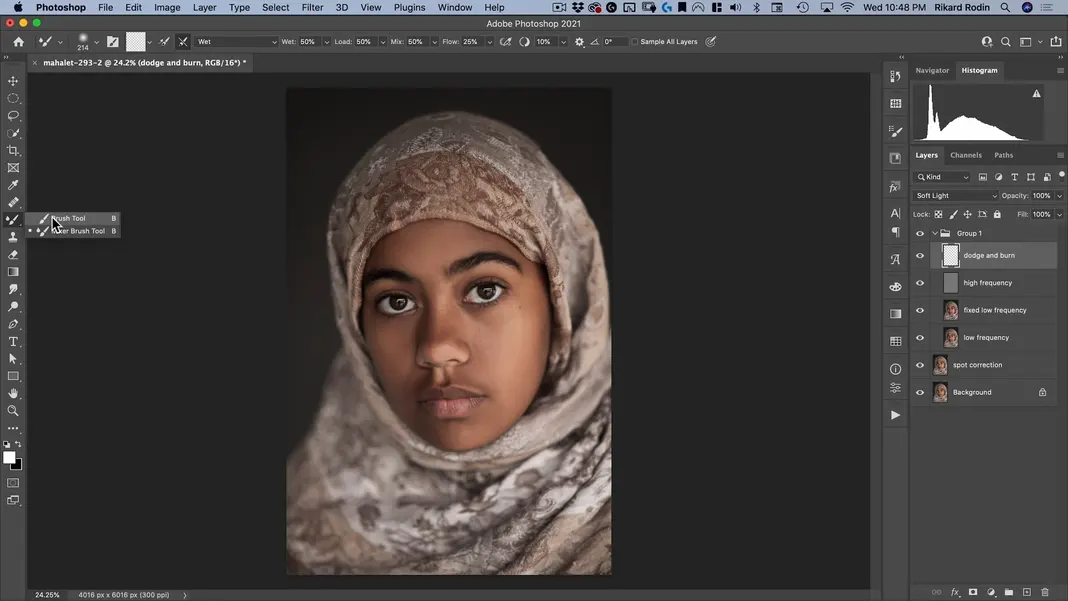
Task: Select the Rectangle shape tool
Action: pyautogui.click(x=13, y=376)
